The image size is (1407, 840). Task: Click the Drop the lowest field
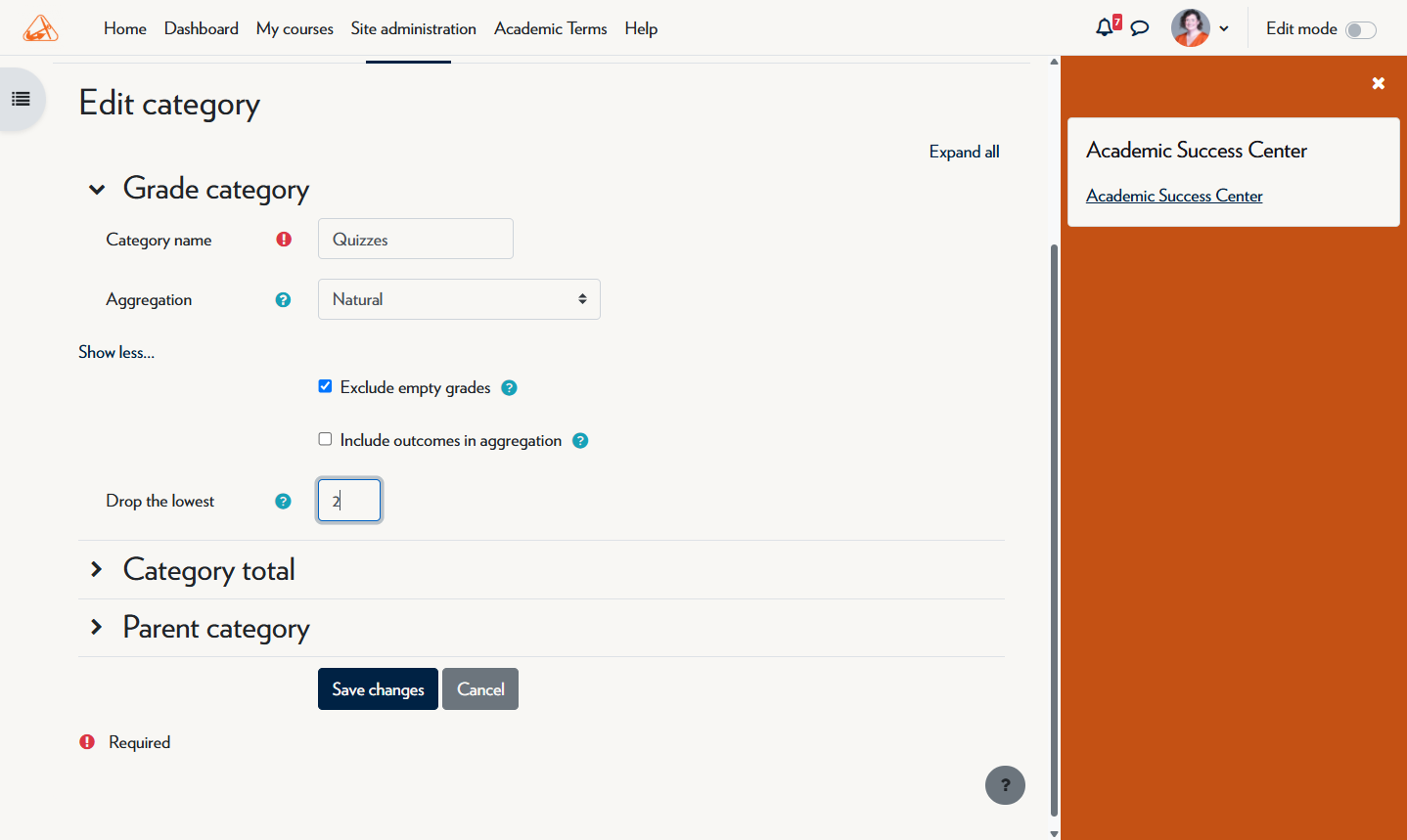click(x=349, y=501)
